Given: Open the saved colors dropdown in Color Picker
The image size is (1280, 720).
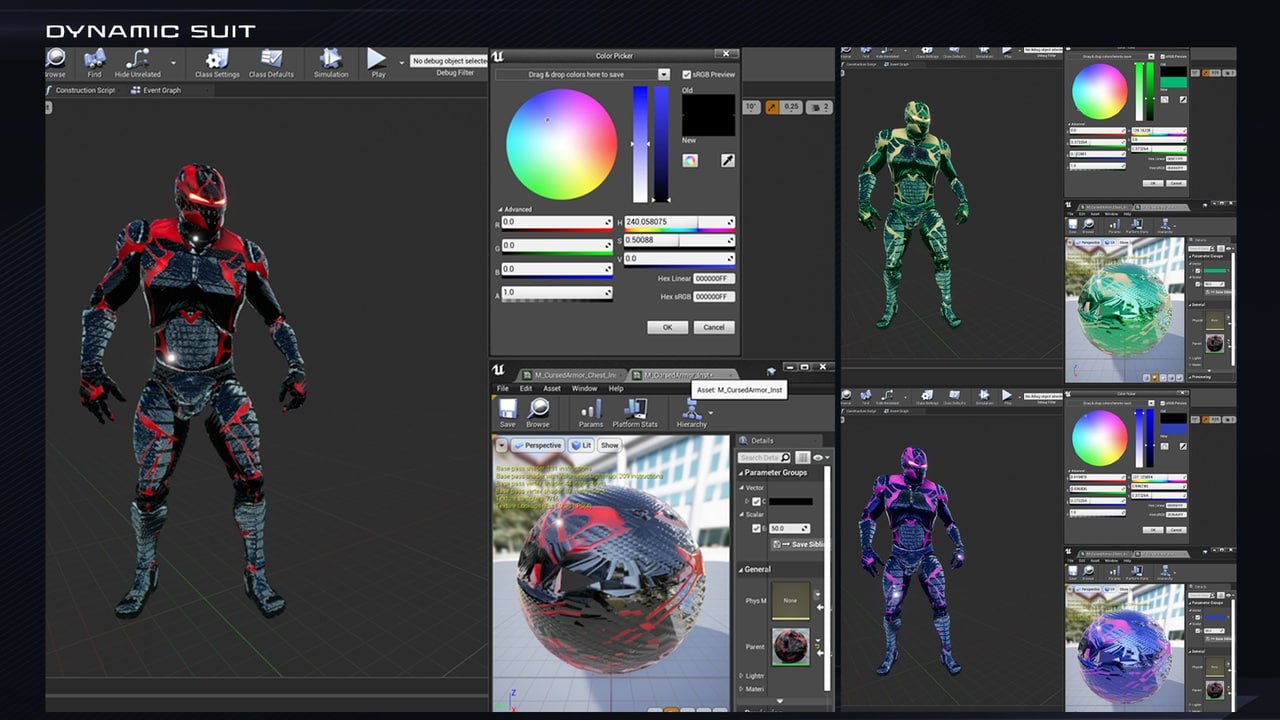Looking at the screenshot, I should click(x=665, y=74).
